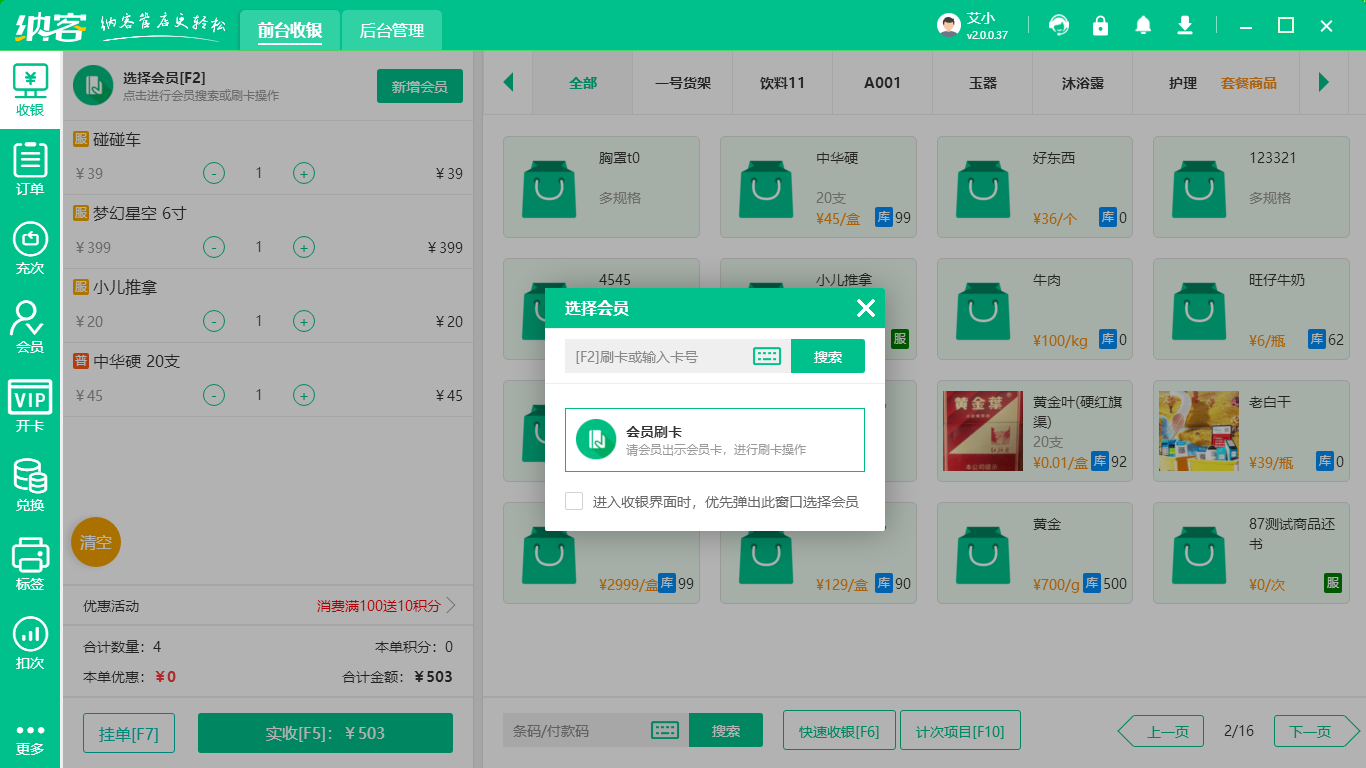The height and width of the screenshot is (768, 1366).
Task: Click the download icon in title bar
Action: pos(1185,25)
